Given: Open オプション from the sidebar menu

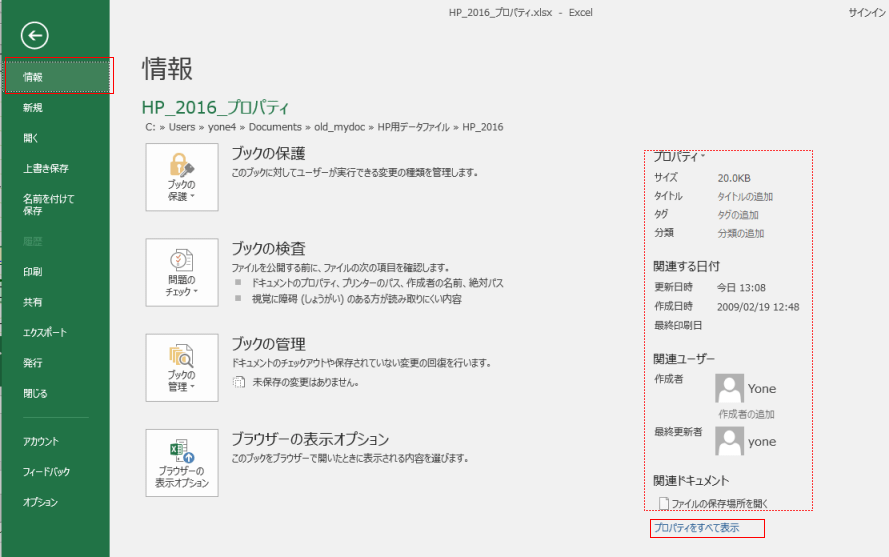Looking at the screenshot, I should (x=40, y=502).
